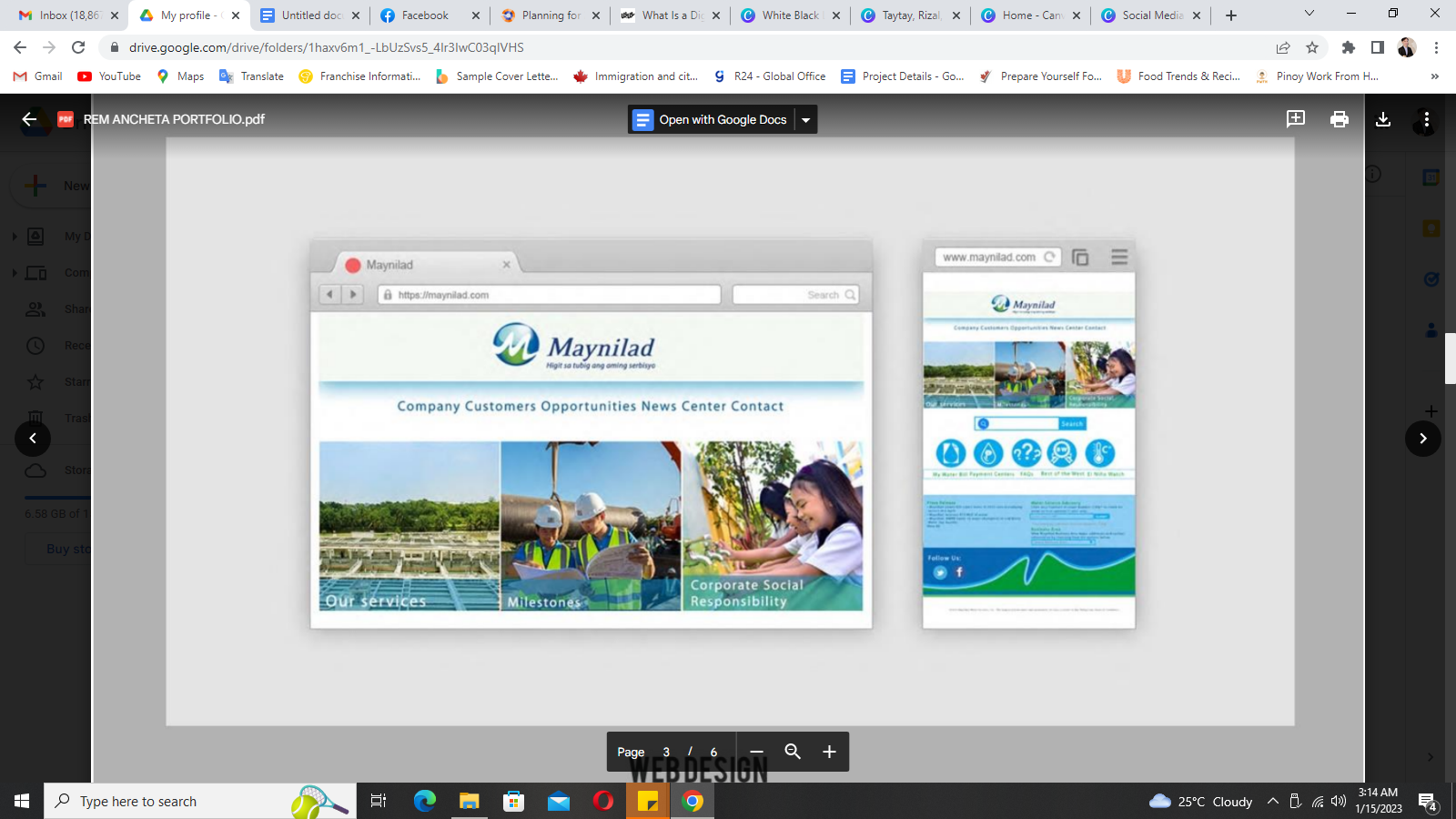Image resolution: width=1456 pixels, height=819 pixels.
Task: Toggle Chrome side panel
Action: click(x=1378, y=47)
